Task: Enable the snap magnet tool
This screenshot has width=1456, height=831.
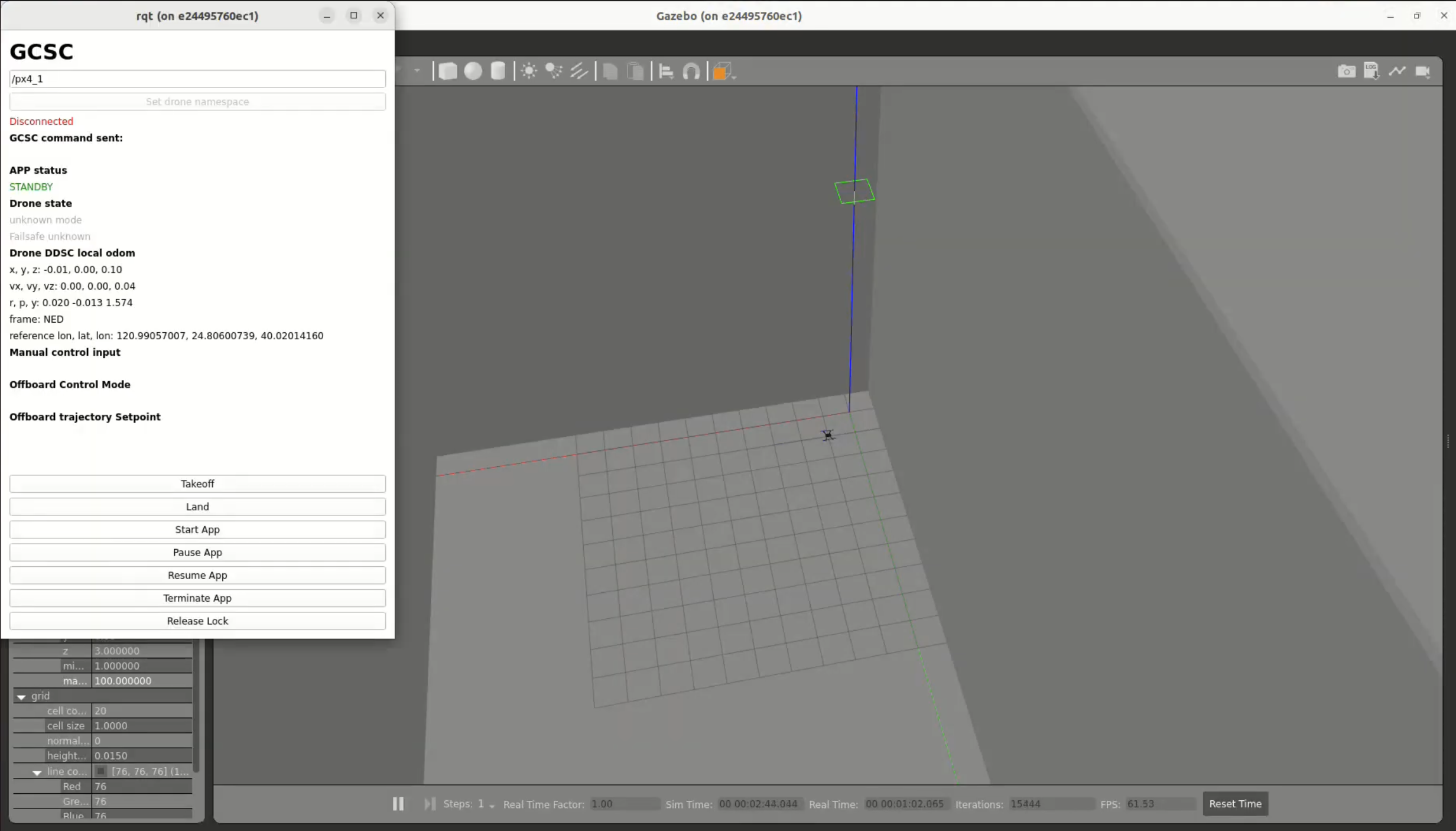Action: click(x=691, y=72)
